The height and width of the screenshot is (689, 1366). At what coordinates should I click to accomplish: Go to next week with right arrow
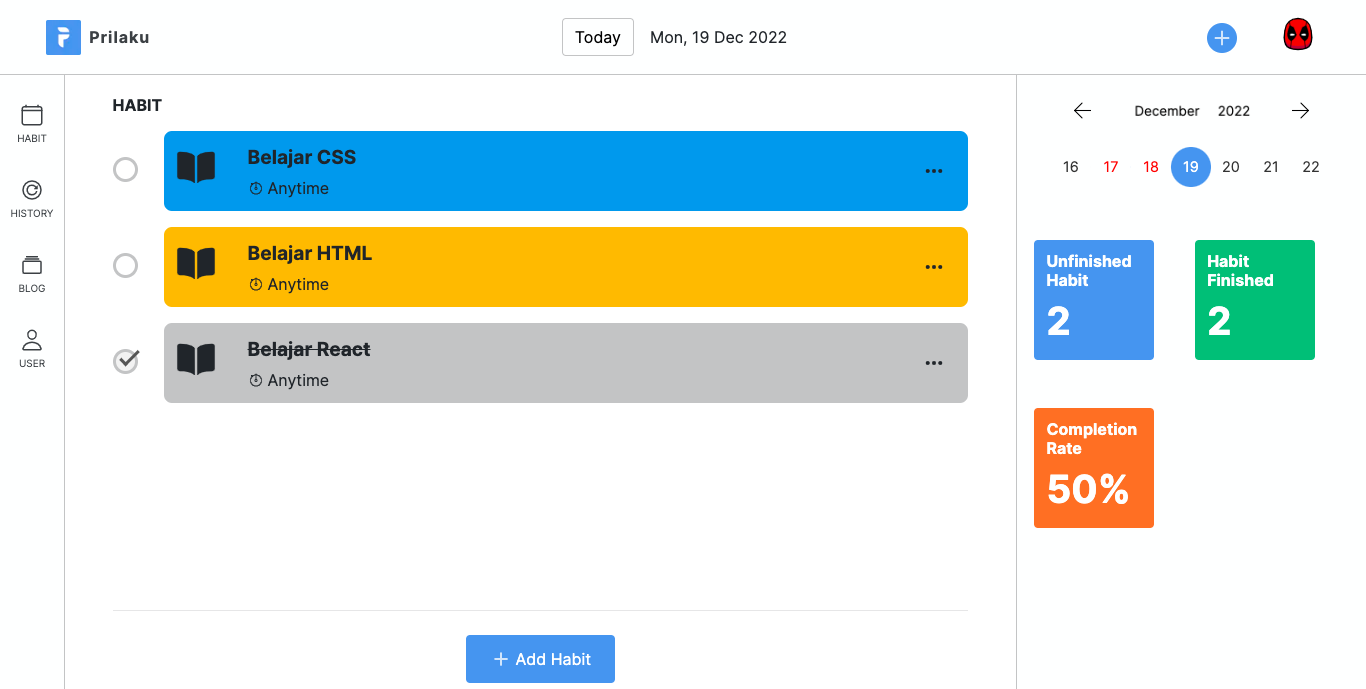(1300, 111)
